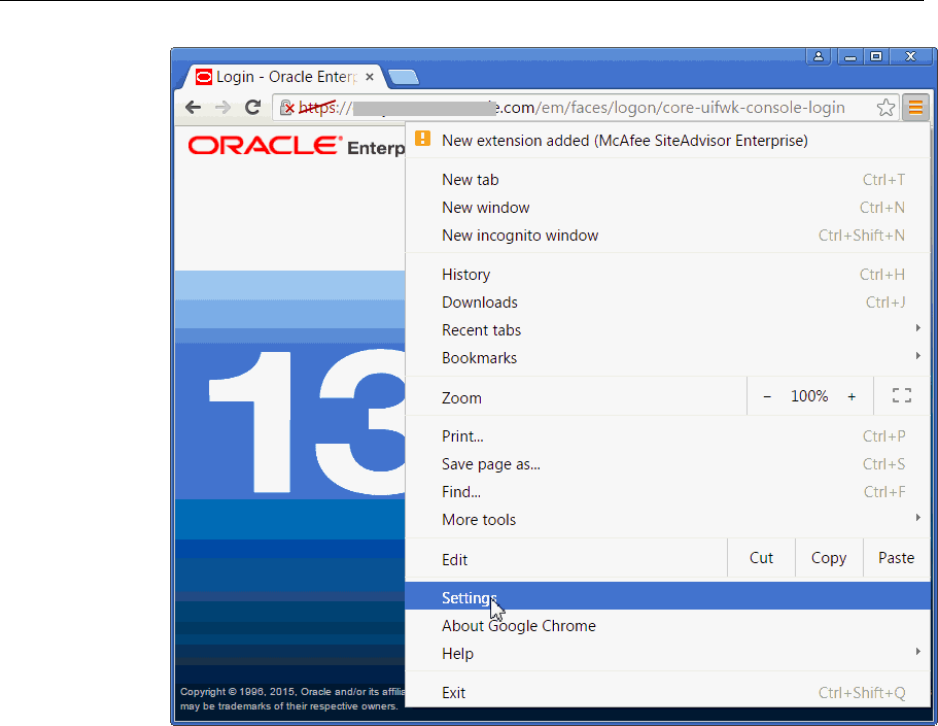Click the browser back arrow
The width and height of the screenshot is (938, 726).
(193, 108)
